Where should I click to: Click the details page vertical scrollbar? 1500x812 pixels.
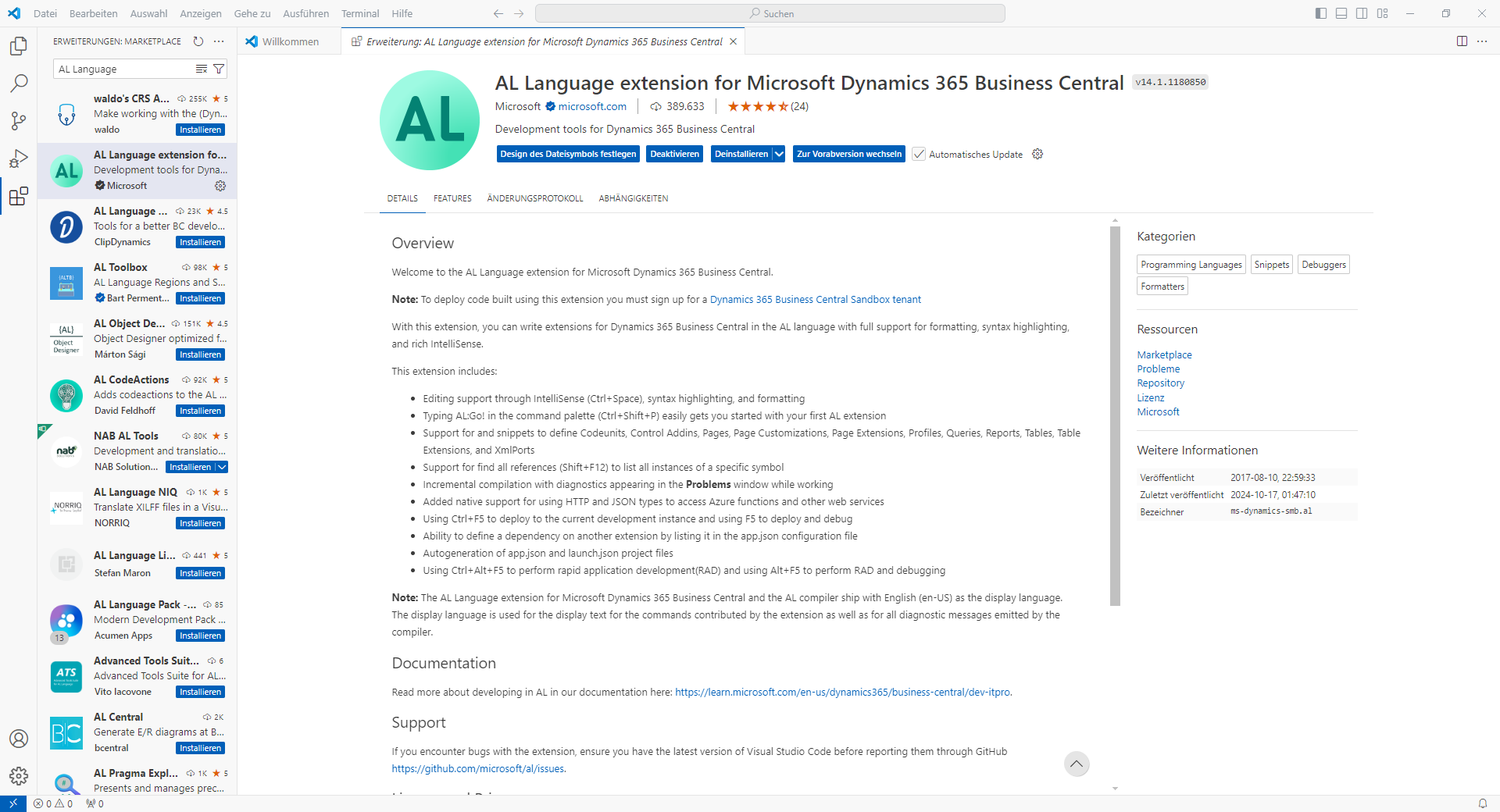1115,415
